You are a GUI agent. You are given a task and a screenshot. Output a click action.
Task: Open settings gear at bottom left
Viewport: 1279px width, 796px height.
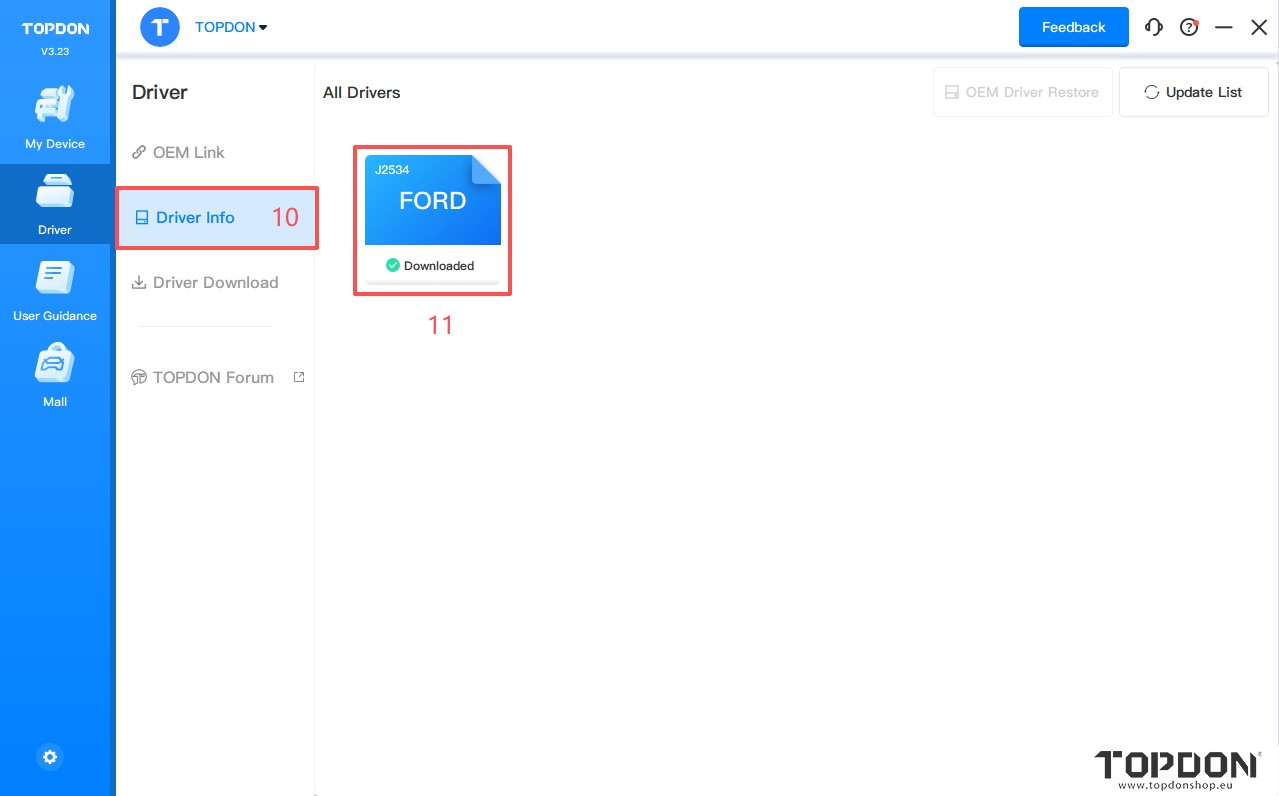[50, 757]
